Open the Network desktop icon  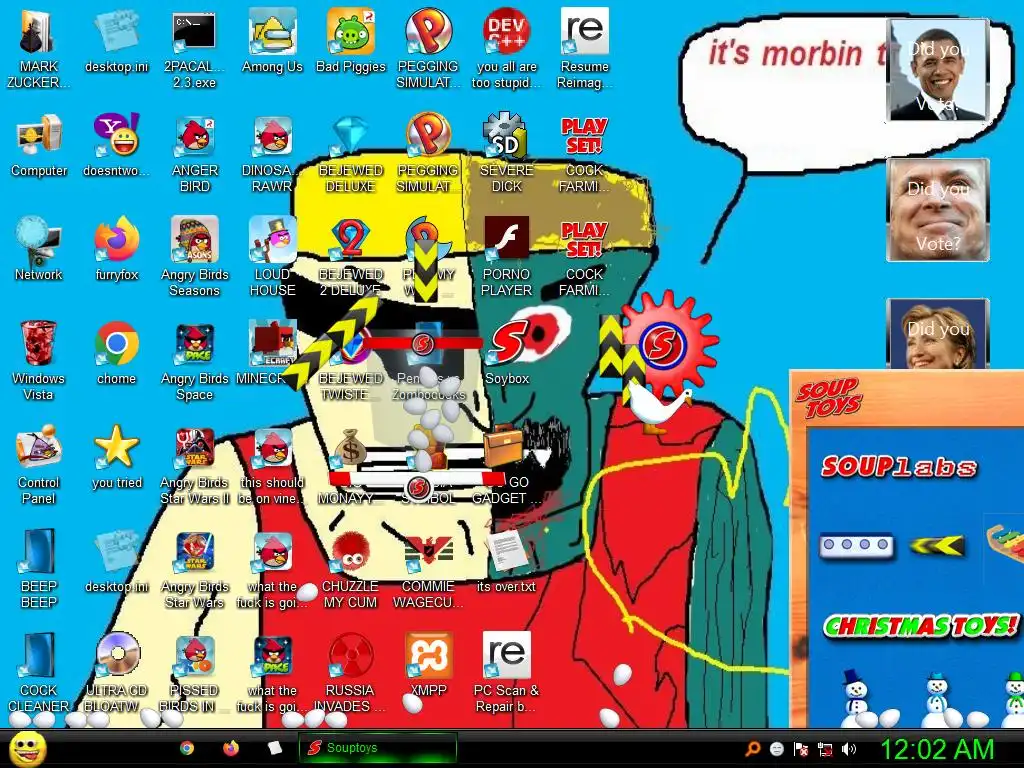point(39,249)
